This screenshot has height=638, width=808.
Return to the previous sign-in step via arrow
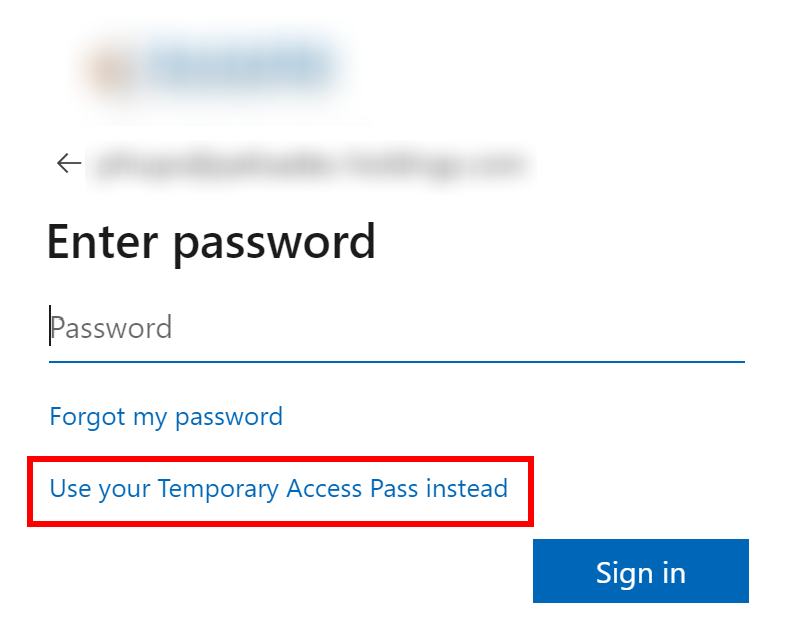point(69,163)
